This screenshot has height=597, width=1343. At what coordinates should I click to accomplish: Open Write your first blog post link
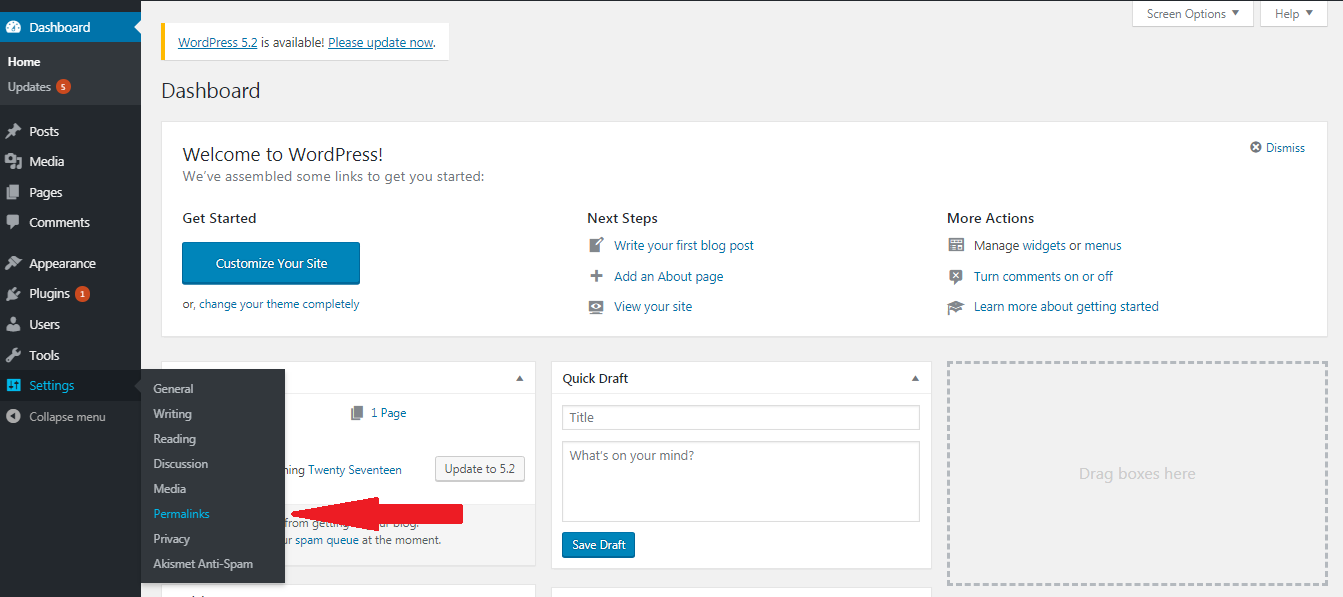[x=684, y=245]
